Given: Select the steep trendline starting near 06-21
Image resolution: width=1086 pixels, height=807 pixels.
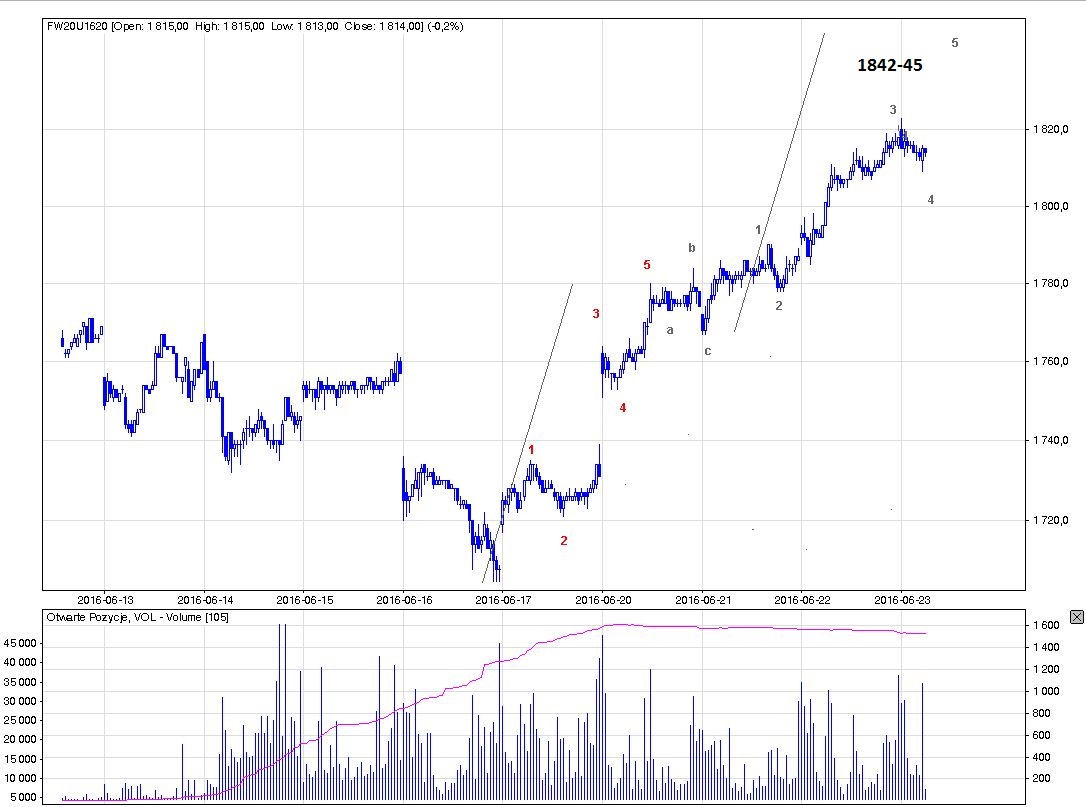Looking at the screenshot, I should click(x=780, y=182).
